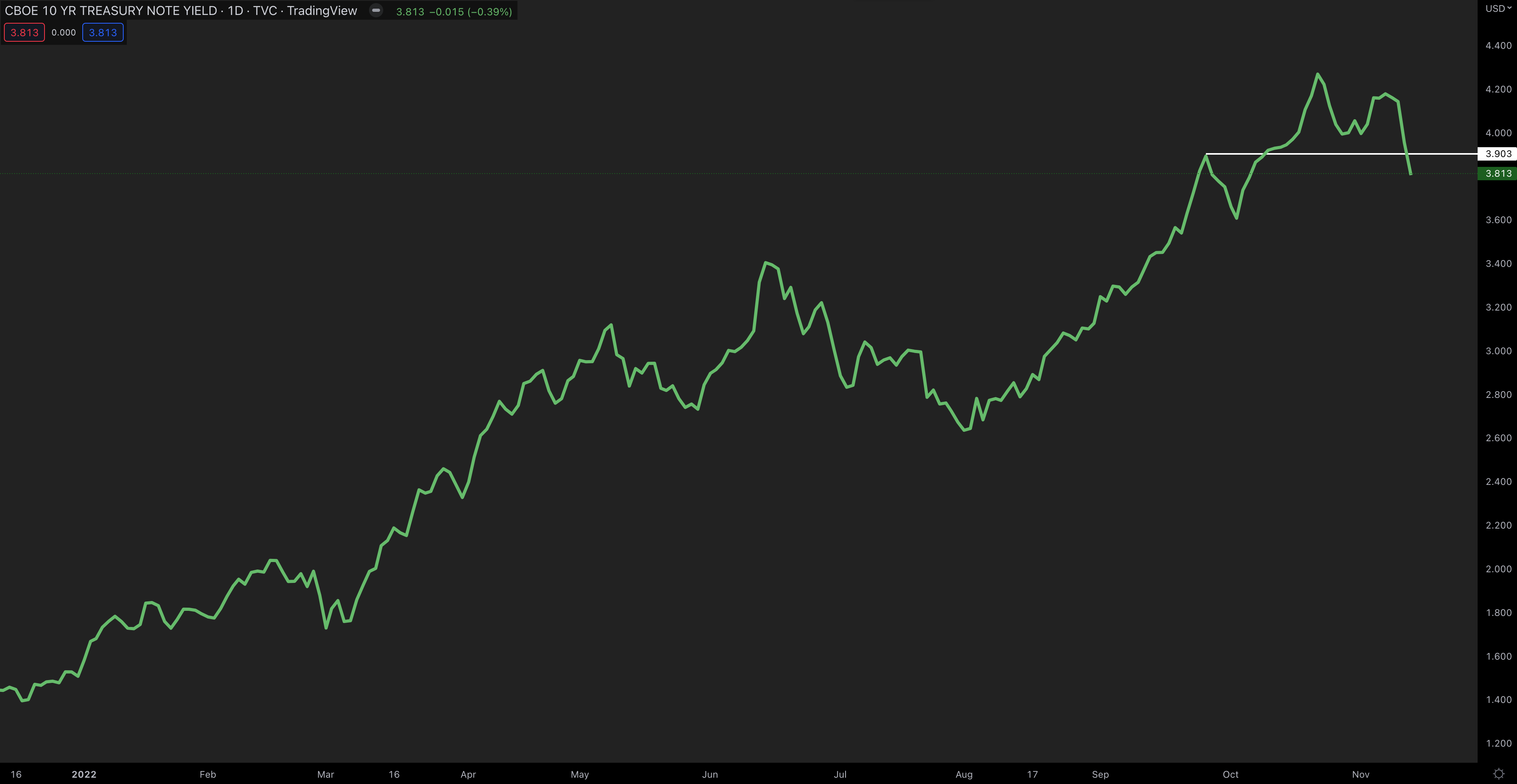Click the 3.400 price axis label
The height and width of the screenshot is (784, 1517).
point(1498,264)
